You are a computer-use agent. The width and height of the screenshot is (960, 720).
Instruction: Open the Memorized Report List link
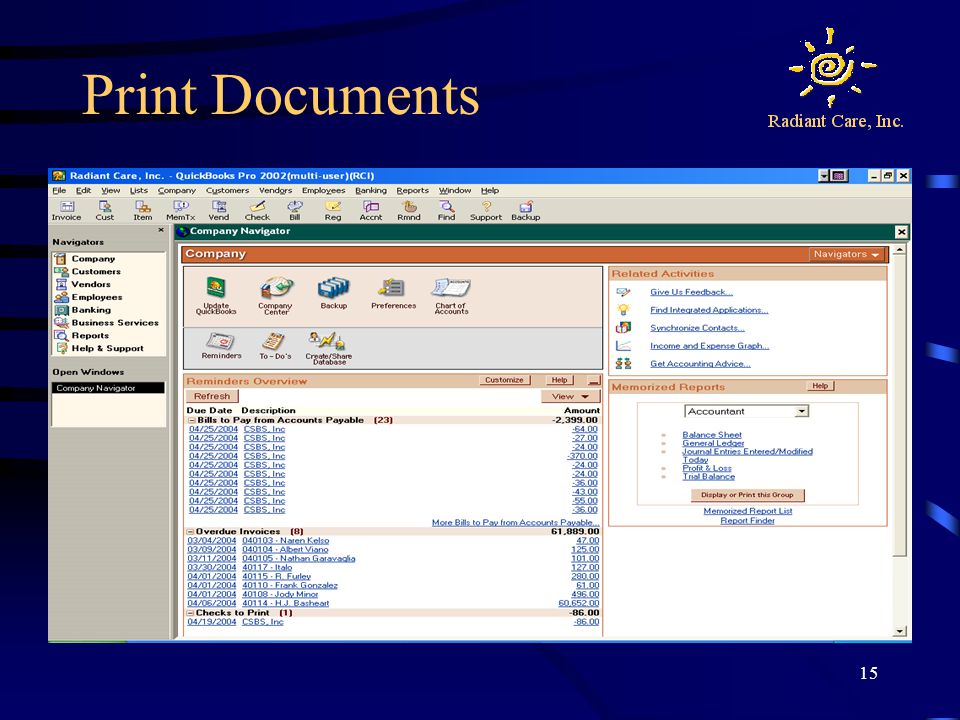click(x=748, y=511)
